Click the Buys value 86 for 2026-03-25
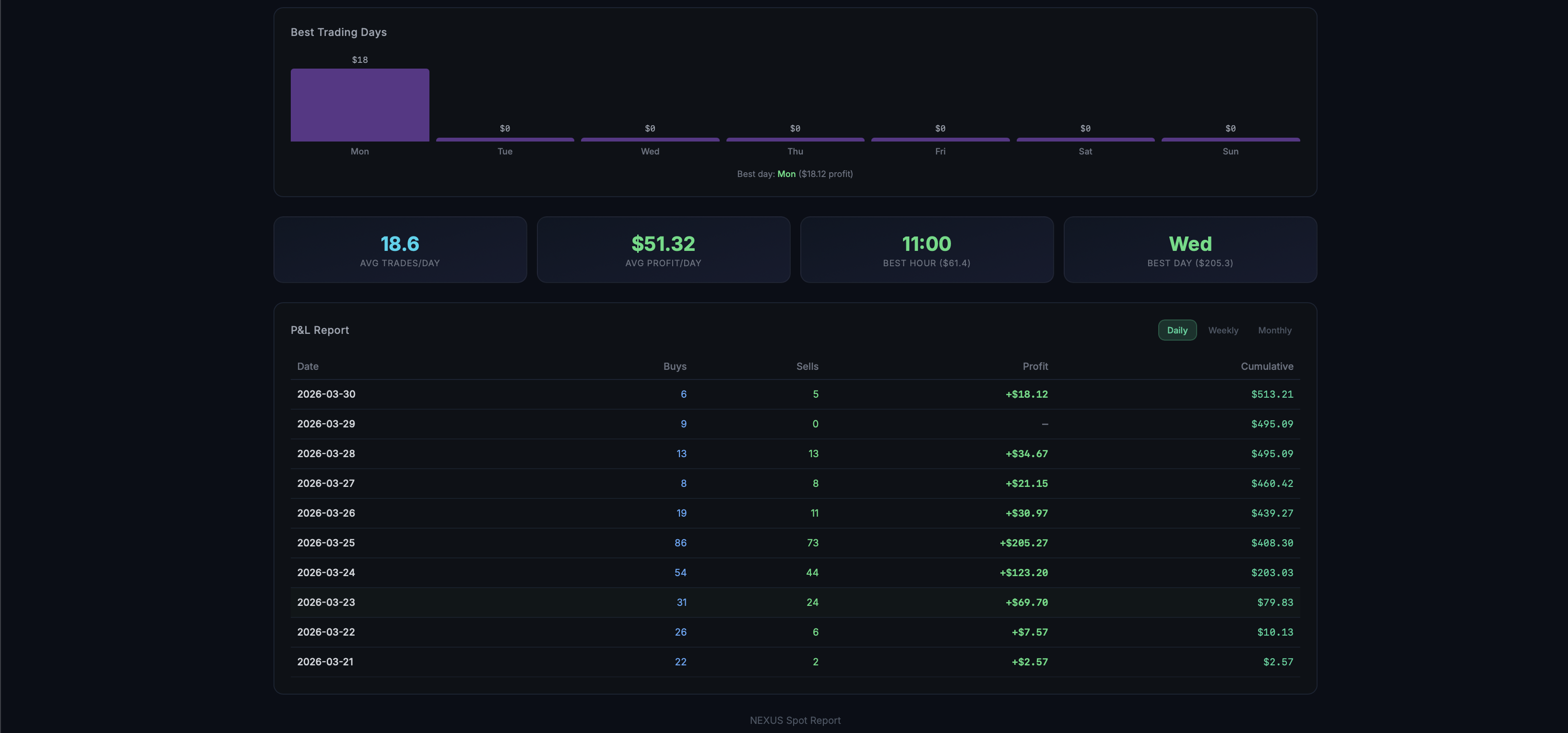Viewport: 1568px width, 733px height. coord(680,543)
